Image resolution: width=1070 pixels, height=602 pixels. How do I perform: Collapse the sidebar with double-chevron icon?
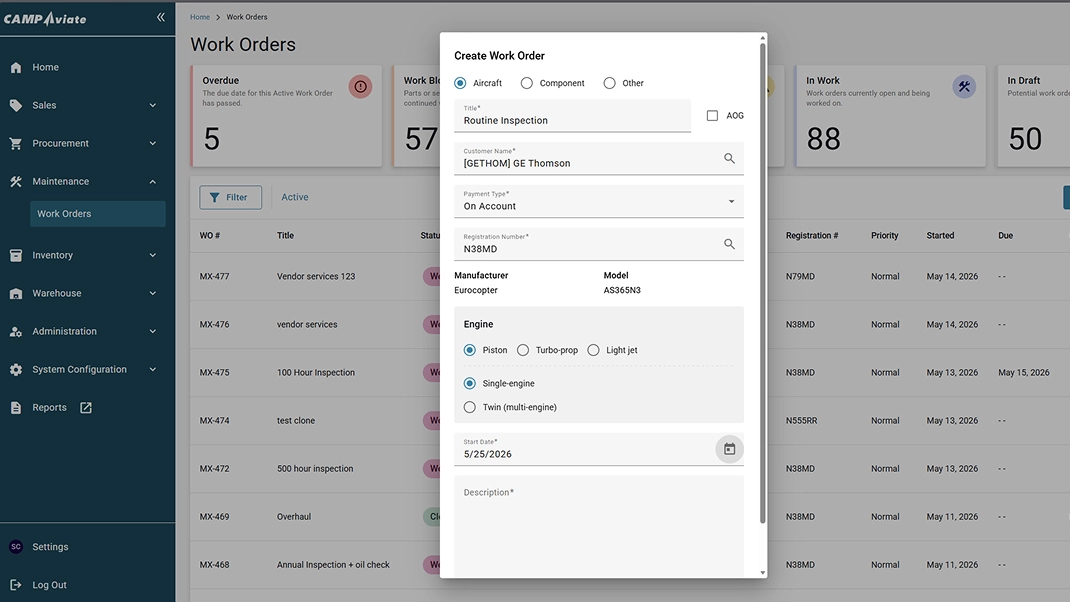(x=160, y=17)
